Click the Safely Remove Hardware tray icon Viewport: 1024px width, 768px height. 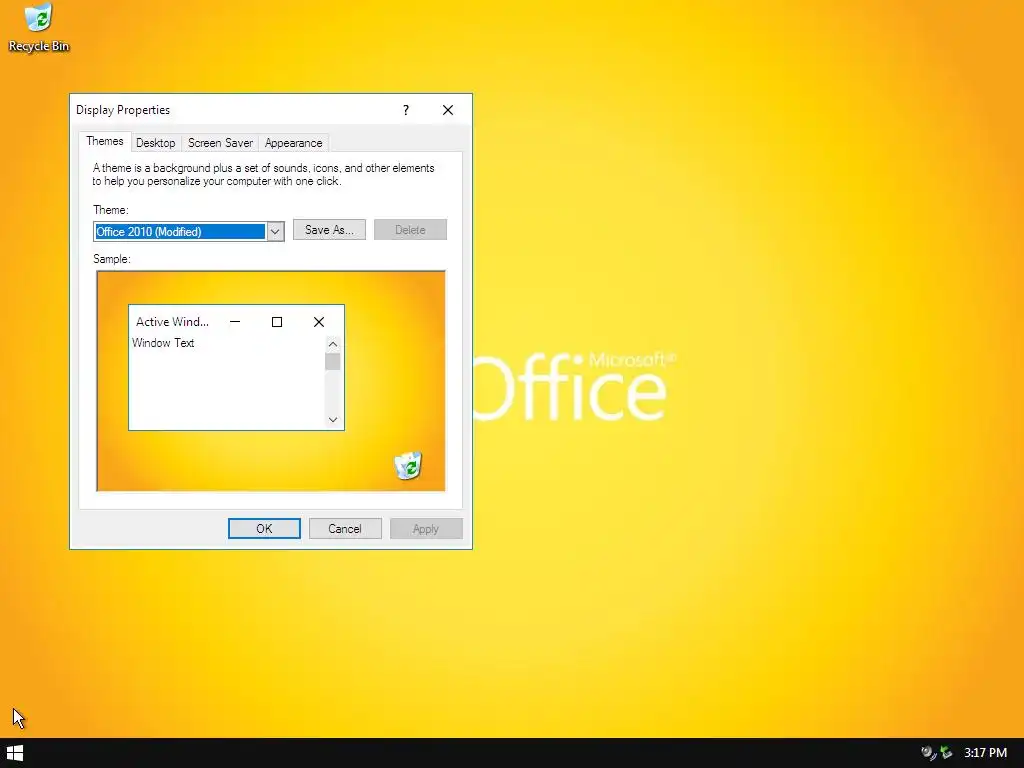tap(946, 752)
